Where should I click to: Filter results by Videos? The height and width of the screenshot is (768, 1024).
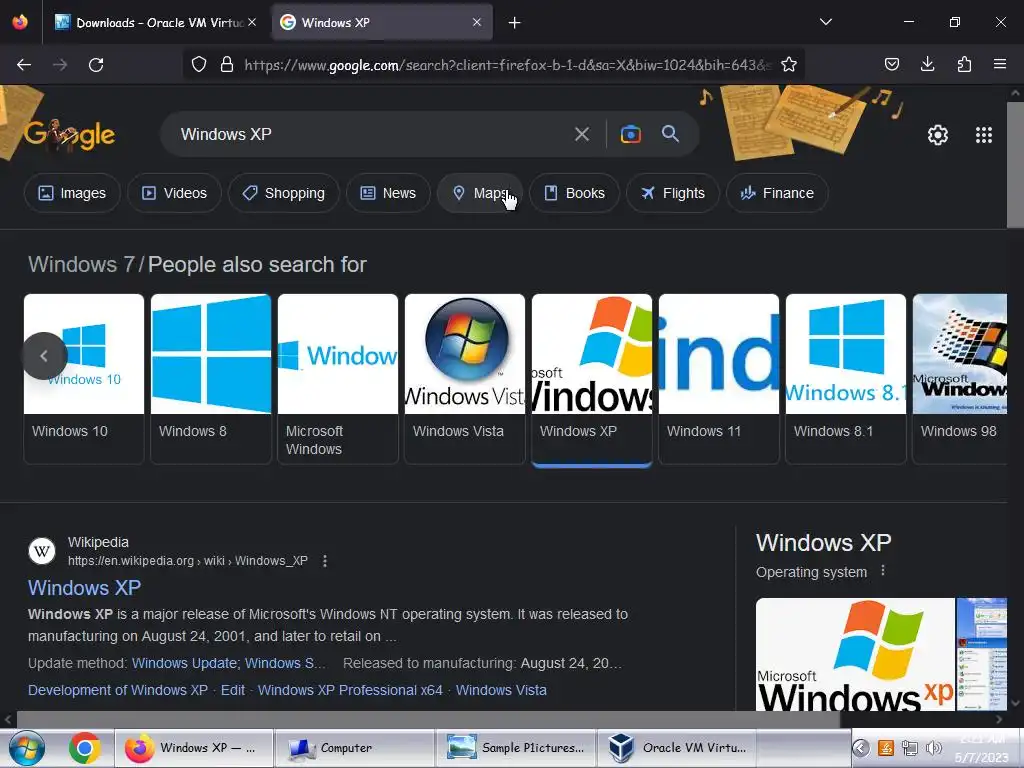pos(174,193)
